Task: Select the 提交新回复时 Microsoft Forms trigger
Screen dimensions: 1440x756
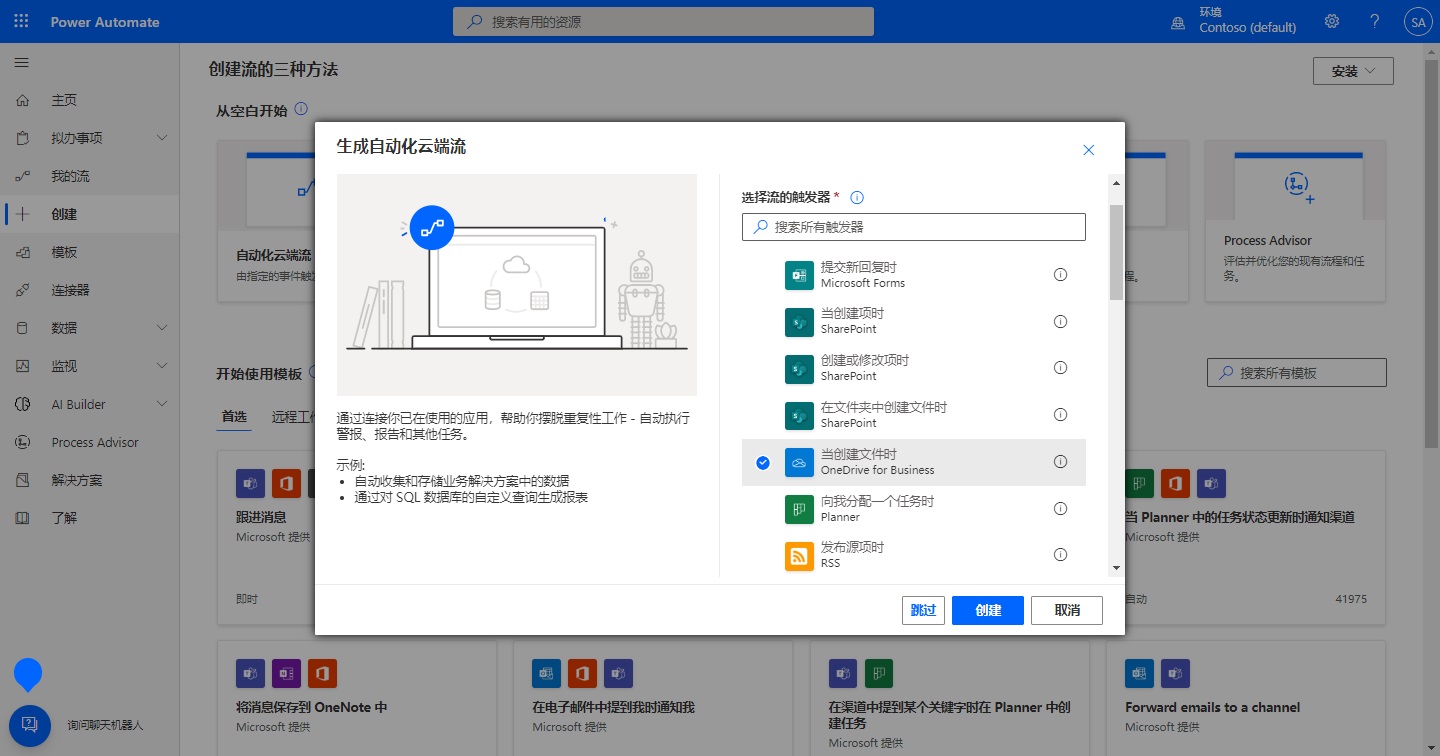Action: [x=914, y=275]
